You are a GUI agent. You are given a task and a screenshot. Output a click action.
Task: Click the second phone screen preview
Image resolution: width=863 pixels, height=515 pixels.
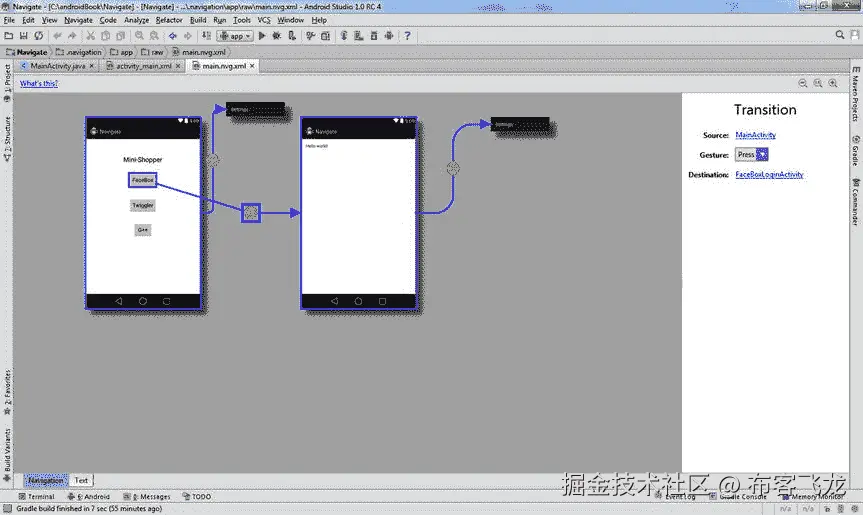(x=359, y=213)
